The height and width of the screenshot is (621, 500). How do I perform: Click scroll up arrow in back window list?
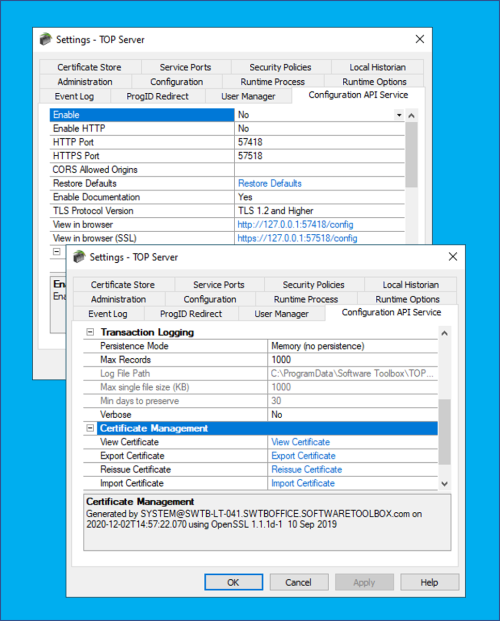pyautogui.click(x=411, y=116)
